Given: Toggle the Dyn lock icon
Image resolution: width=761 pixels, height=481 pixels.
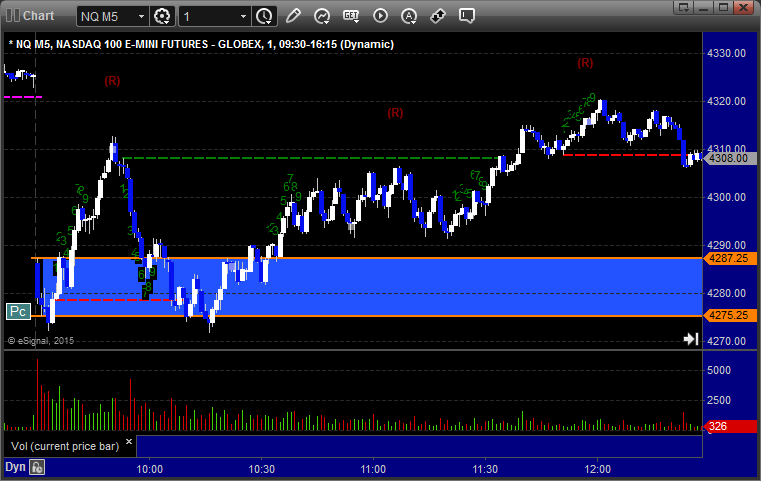Looking at the screenshot, I should (37, 467).
